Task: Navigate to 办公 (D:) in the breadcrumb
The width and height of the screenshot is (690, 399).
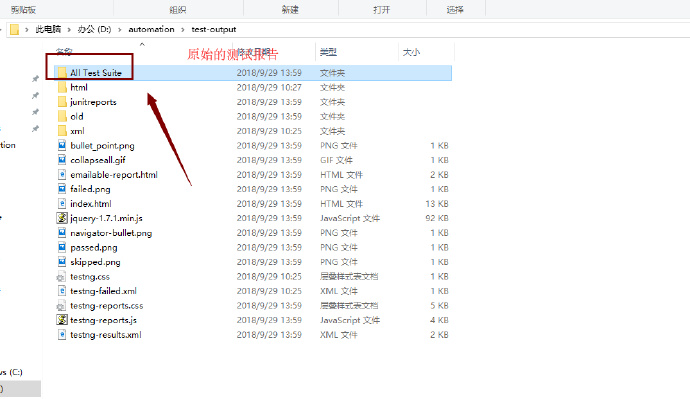Action: pos(94,29)
